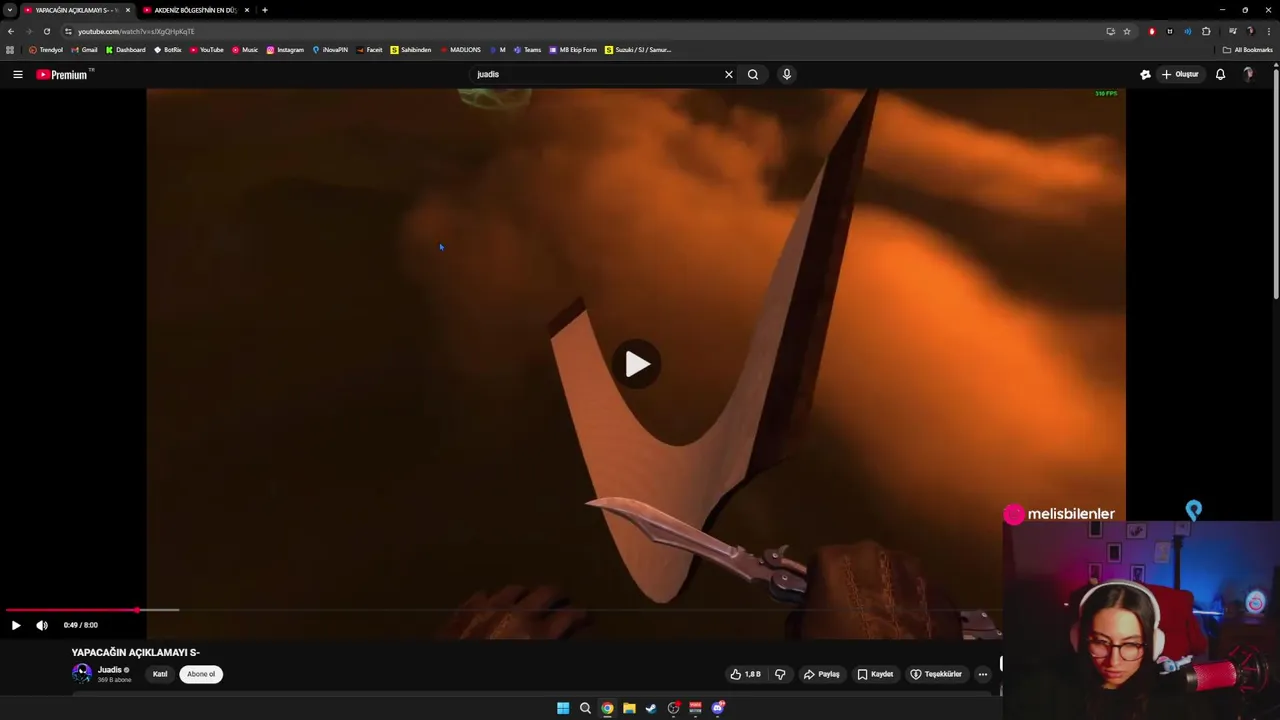Screen dimensions: 1280x720
Task: Play the video with the center button
Action: tap(637, 364)
